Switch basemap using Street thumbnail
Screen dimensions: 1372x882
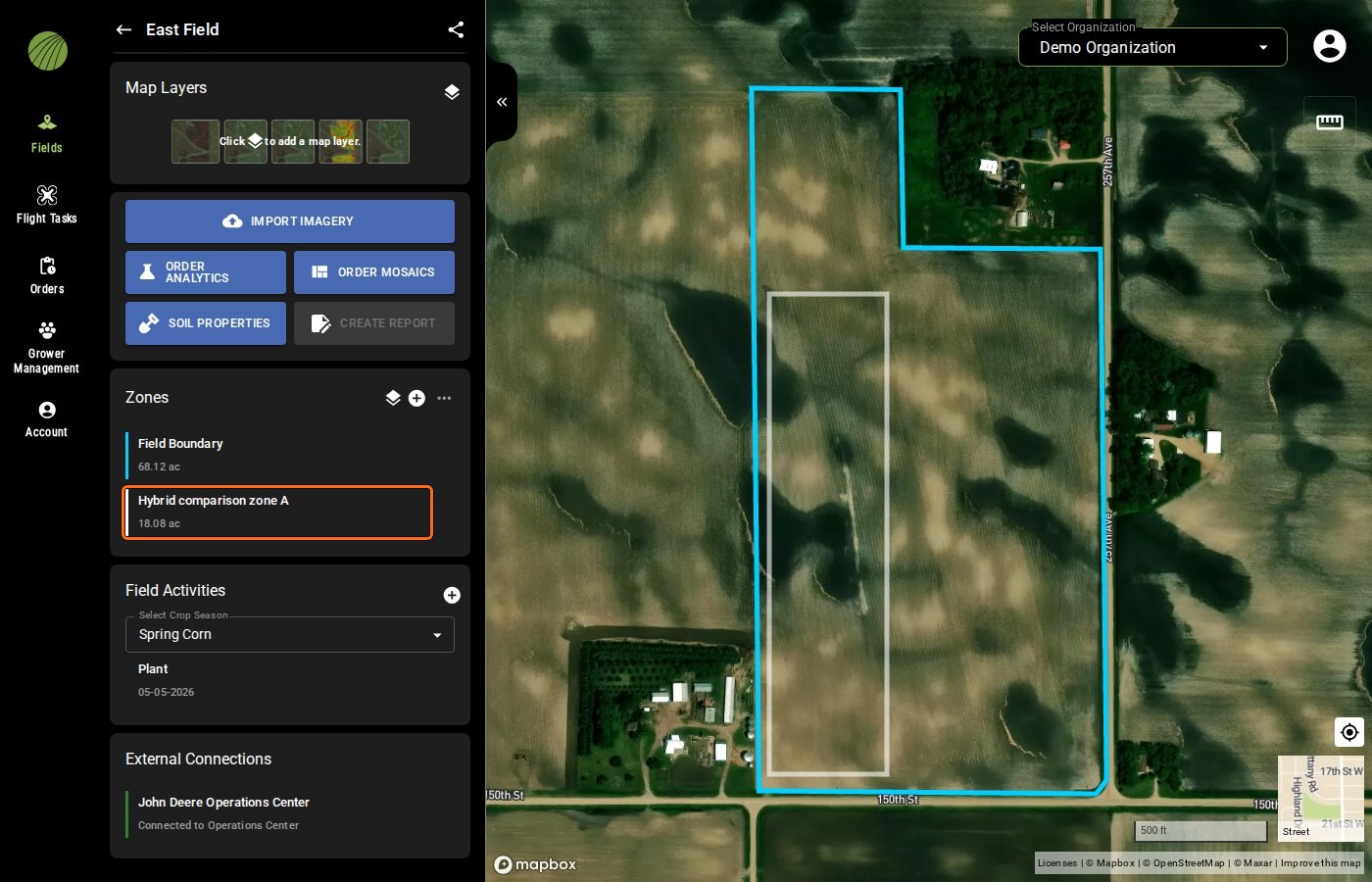point(1321,799)
